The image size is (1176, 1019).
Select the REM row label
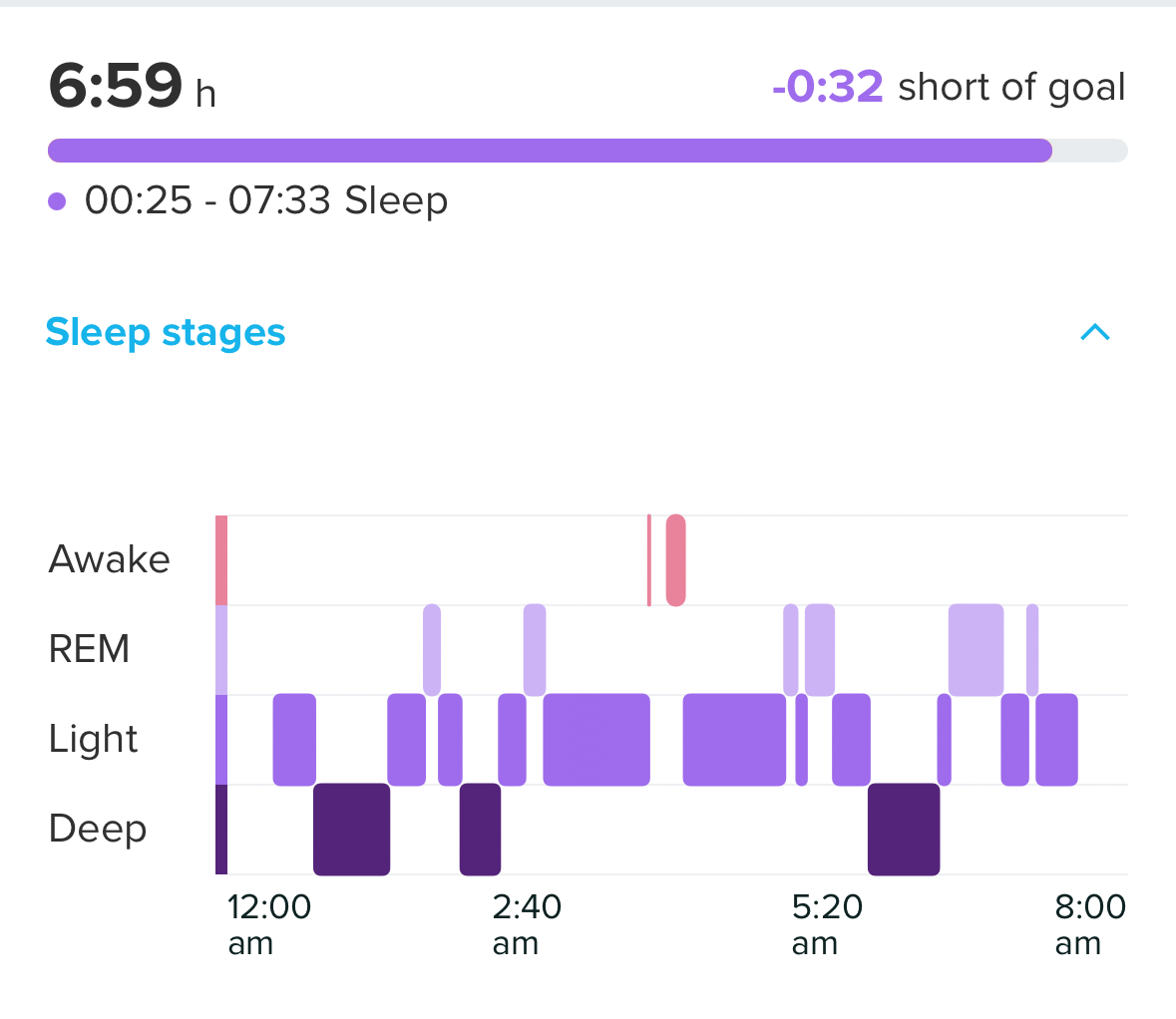(90, 649)
